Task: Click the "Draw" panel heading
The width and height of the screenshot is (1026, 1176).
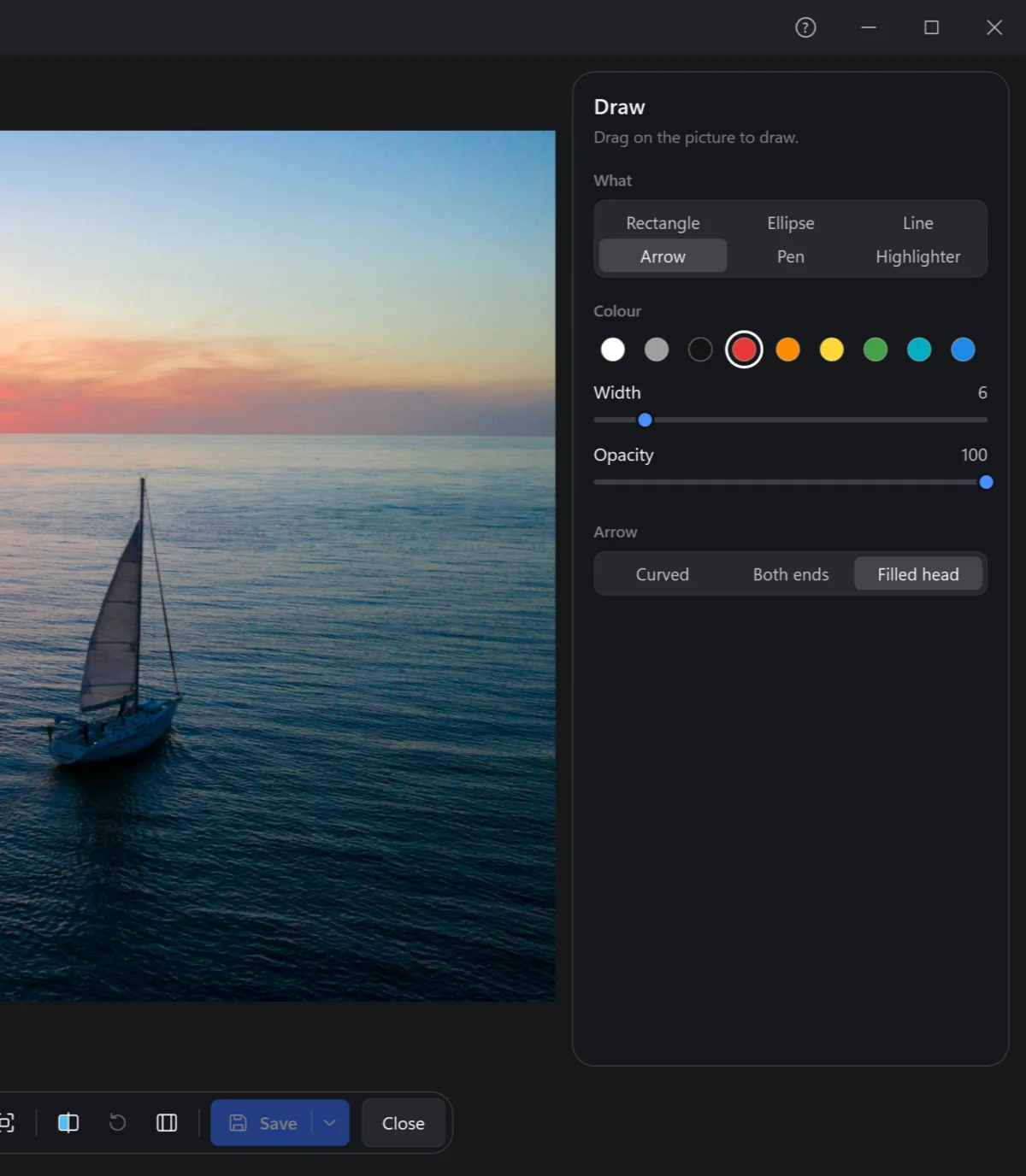Action: pos(620,107)
